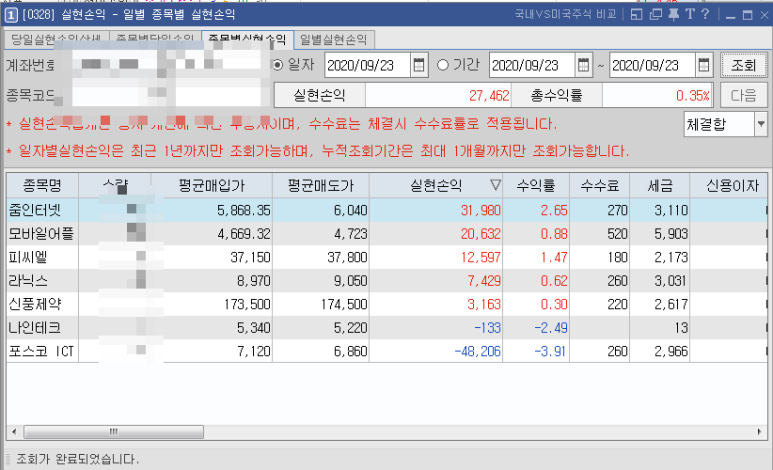The width and height of the screenshot is (773, 470).
Task: Click the left arrow of horizontal scrollbar
Action: click(x=14, y=432)
